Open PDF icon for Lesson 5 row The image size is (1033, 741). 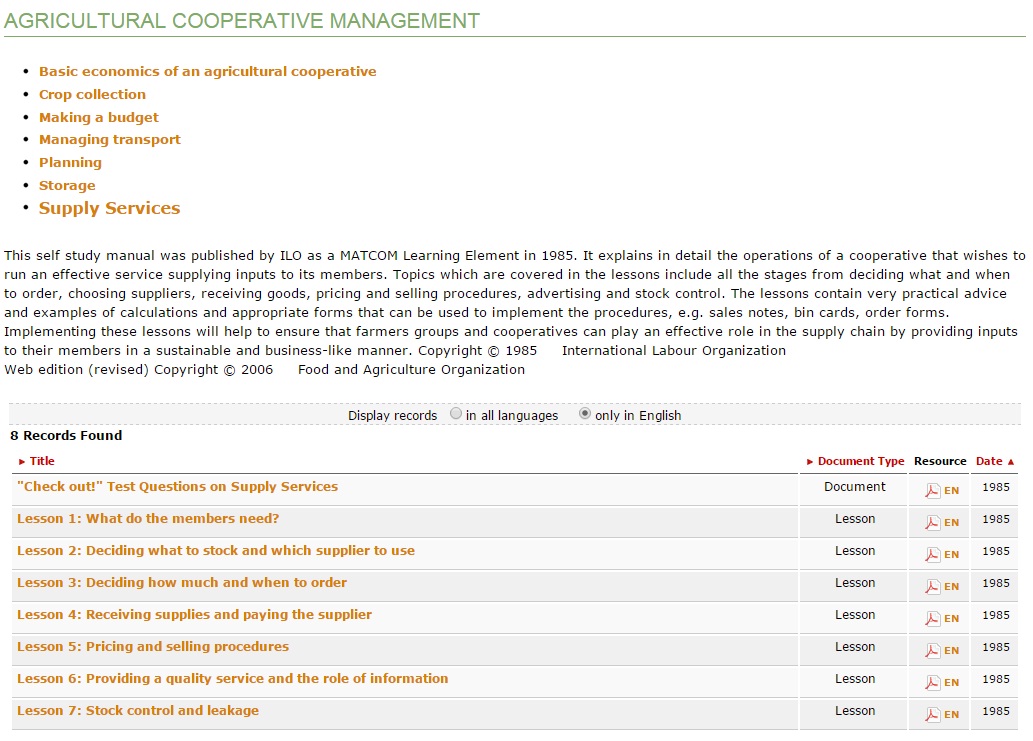(x=932, y=650)
